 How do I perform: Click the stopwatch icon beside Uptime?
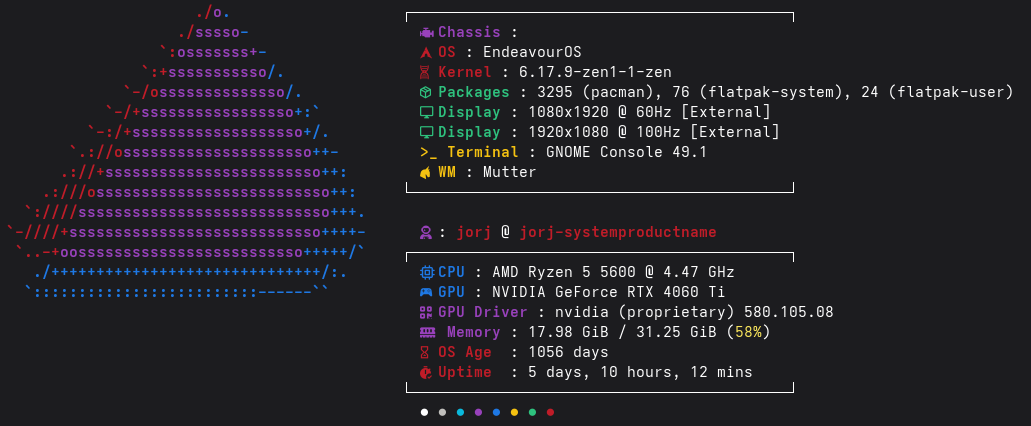[426, 373]
